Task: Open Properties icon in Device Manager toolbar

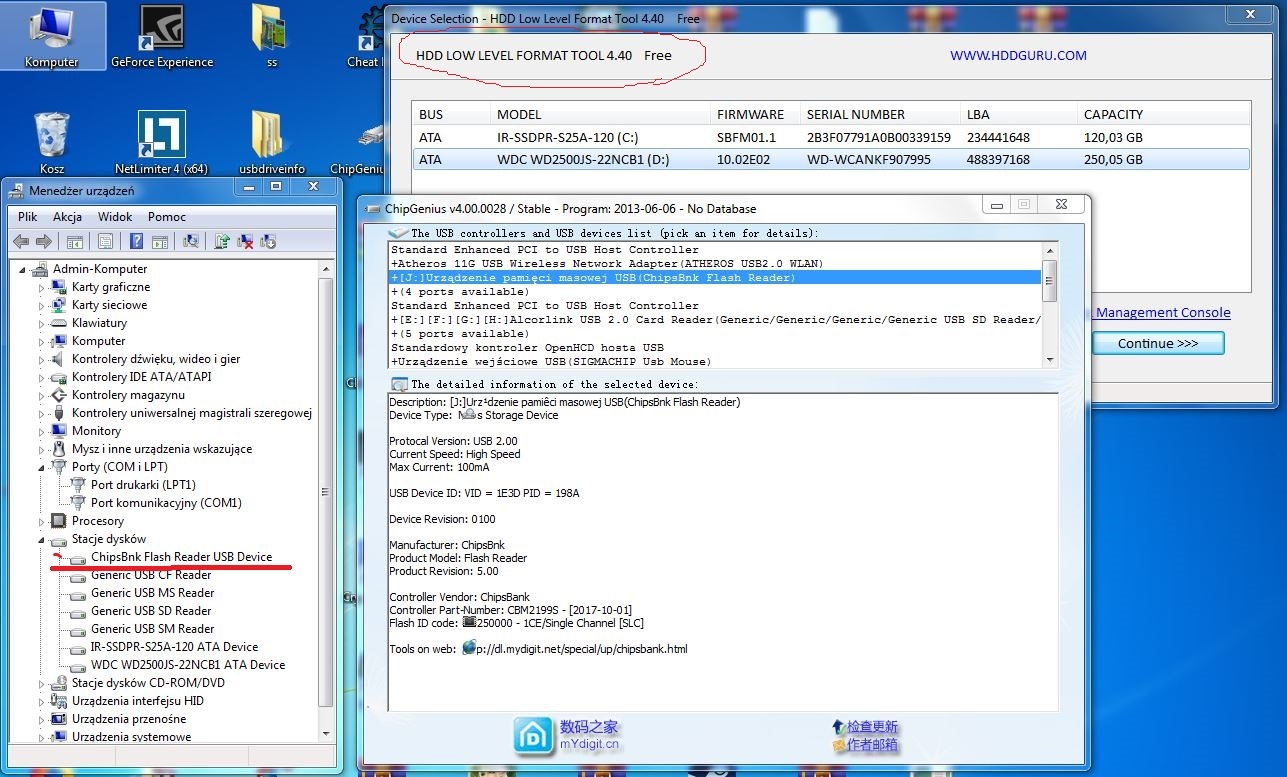Action: coord(105,241)
